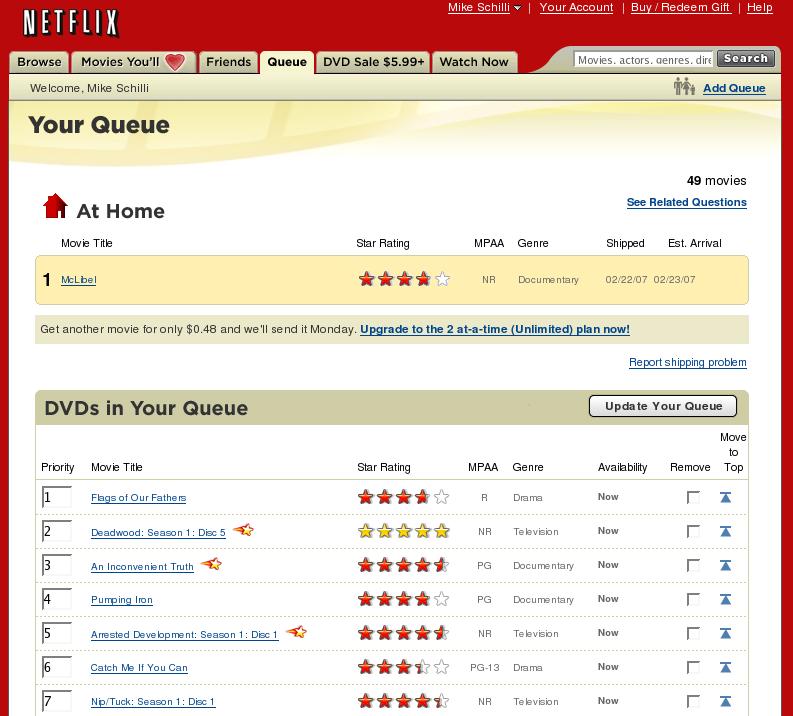Move Flags of Our Fathers to top

click(726, 497)
